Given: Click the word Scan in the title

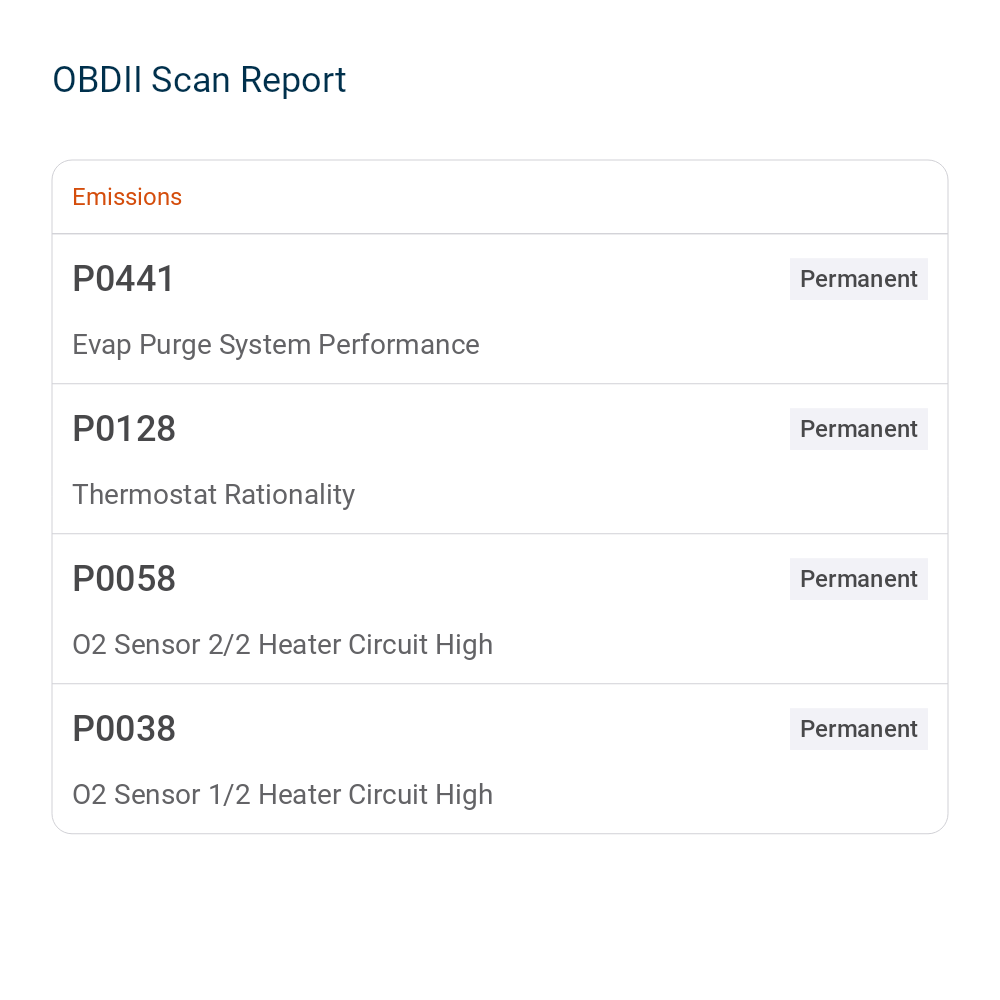Looking at the screenshot, I should point(190,80).
